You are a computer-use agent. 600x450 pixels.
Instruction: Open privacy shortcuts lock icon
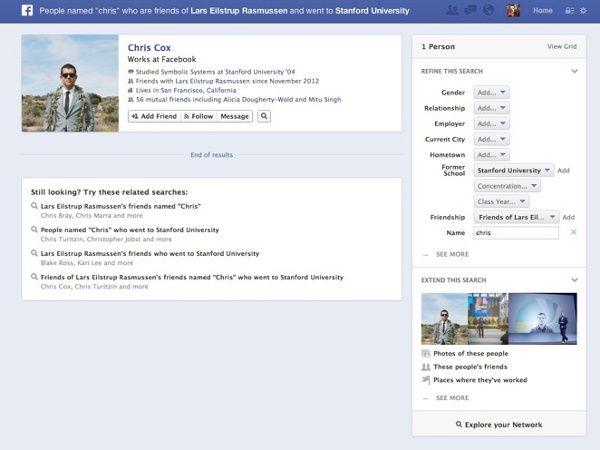point(567,11)
